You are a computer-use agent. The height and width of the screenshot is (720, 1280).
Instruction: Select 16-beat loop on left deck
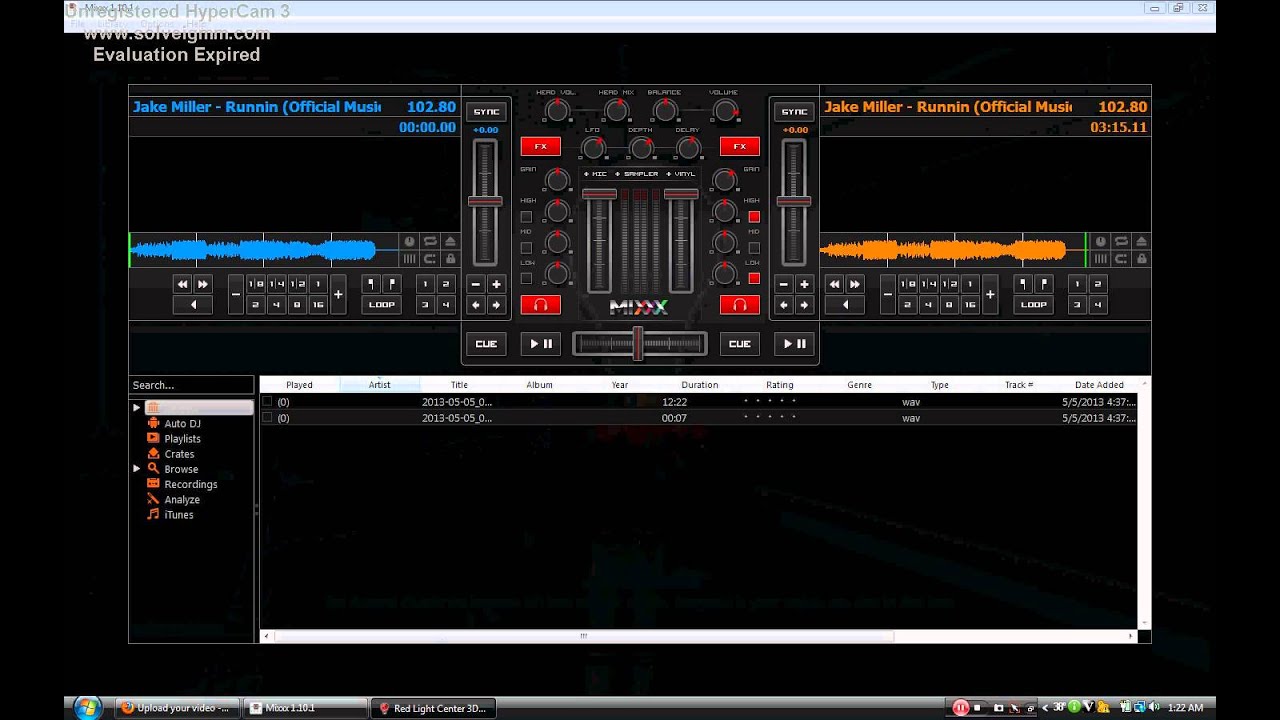[x=318, y=305]
